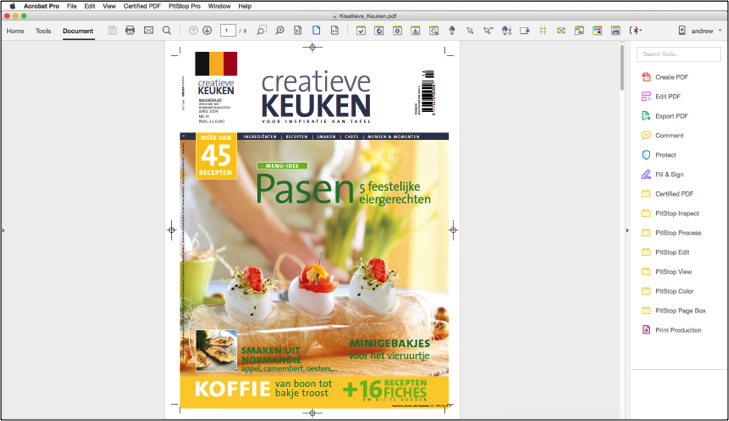
Task: Open PitStop Navigator magnifier window icon
Action: click(x=433, y=31)
